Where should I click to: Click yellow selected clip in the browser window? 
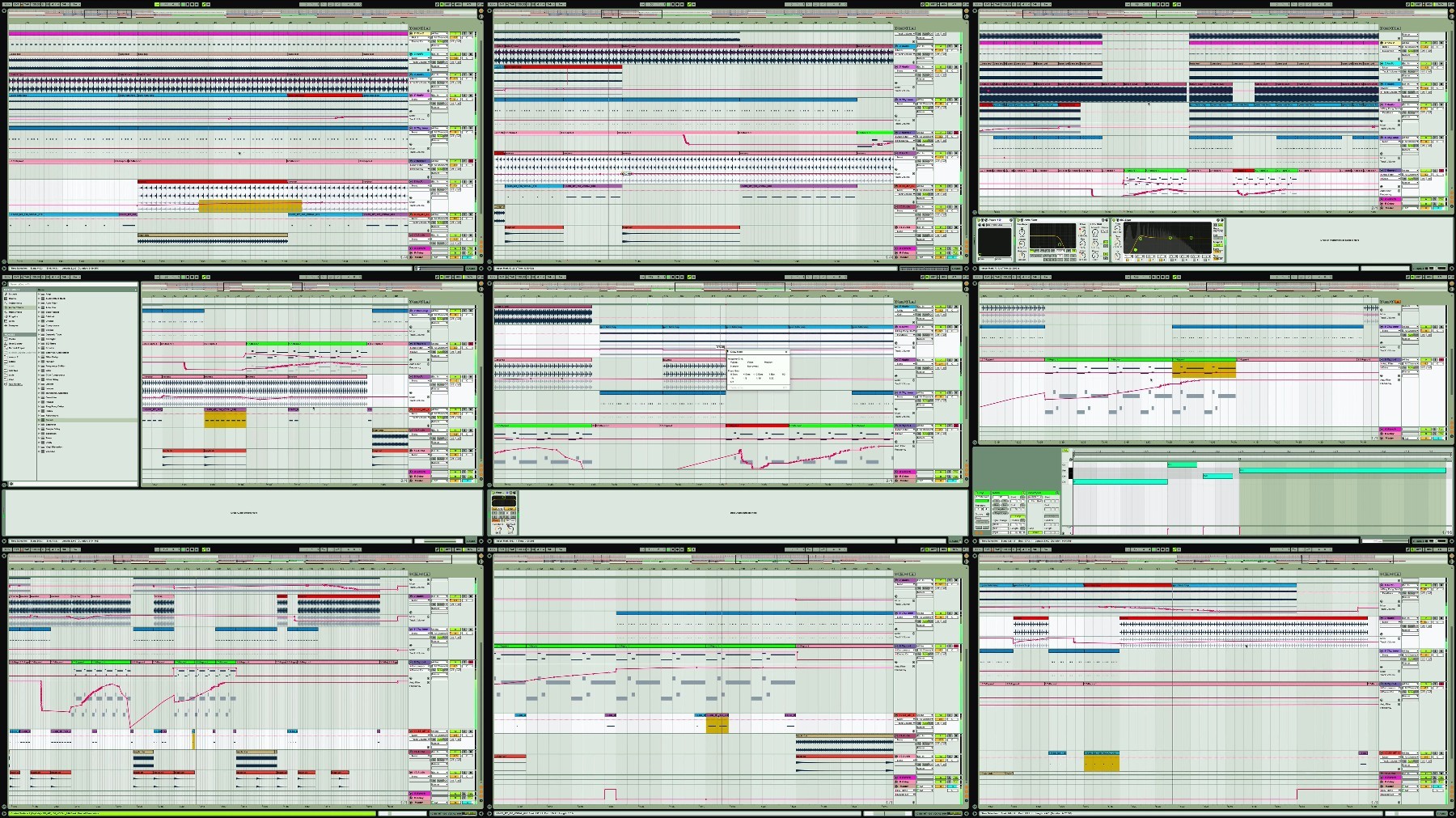coord(225,420)
